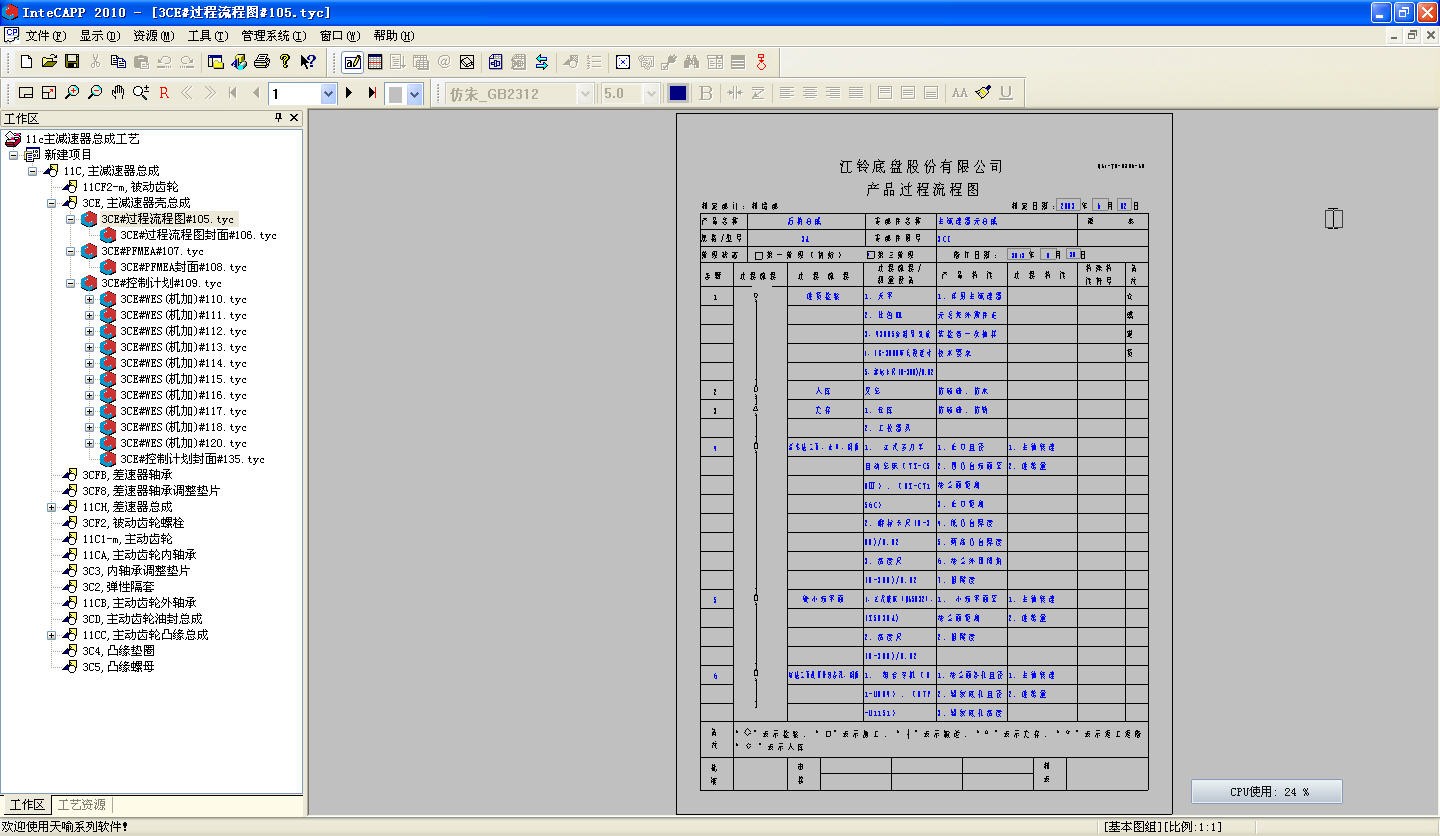The width and height of the screenshot is (1440, 836).
Task: Select 3CE#控制计划封面#135.tyc tree item
Action: 192,459
